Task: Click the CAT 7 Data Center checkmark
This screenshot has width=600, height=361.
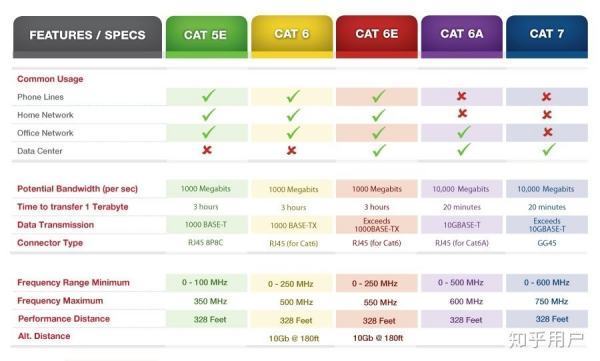Action: coord(549,149)
